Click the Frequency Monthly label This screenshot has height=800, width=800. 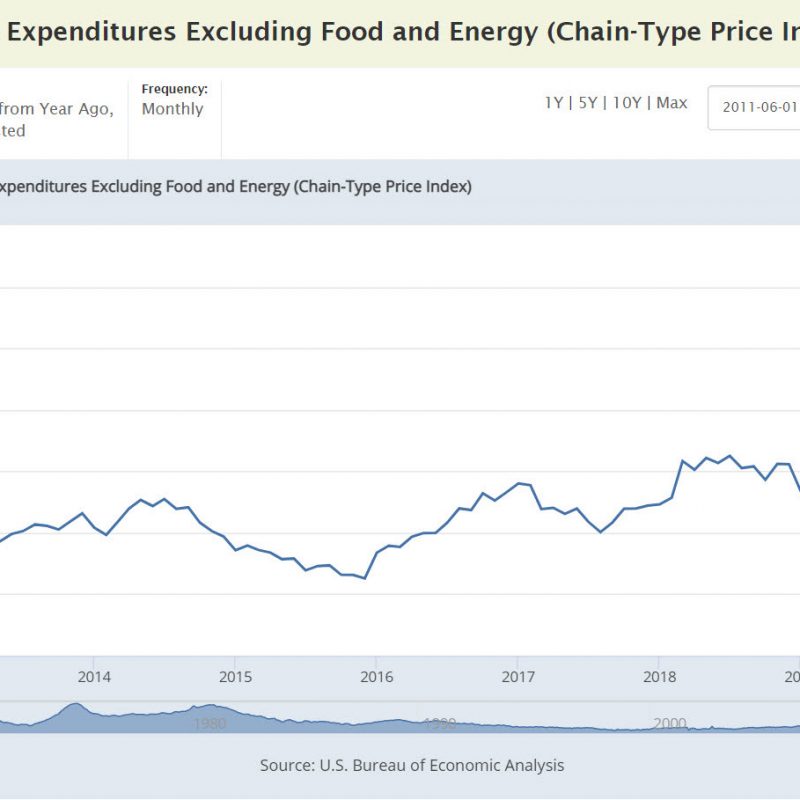click(174, 100)
